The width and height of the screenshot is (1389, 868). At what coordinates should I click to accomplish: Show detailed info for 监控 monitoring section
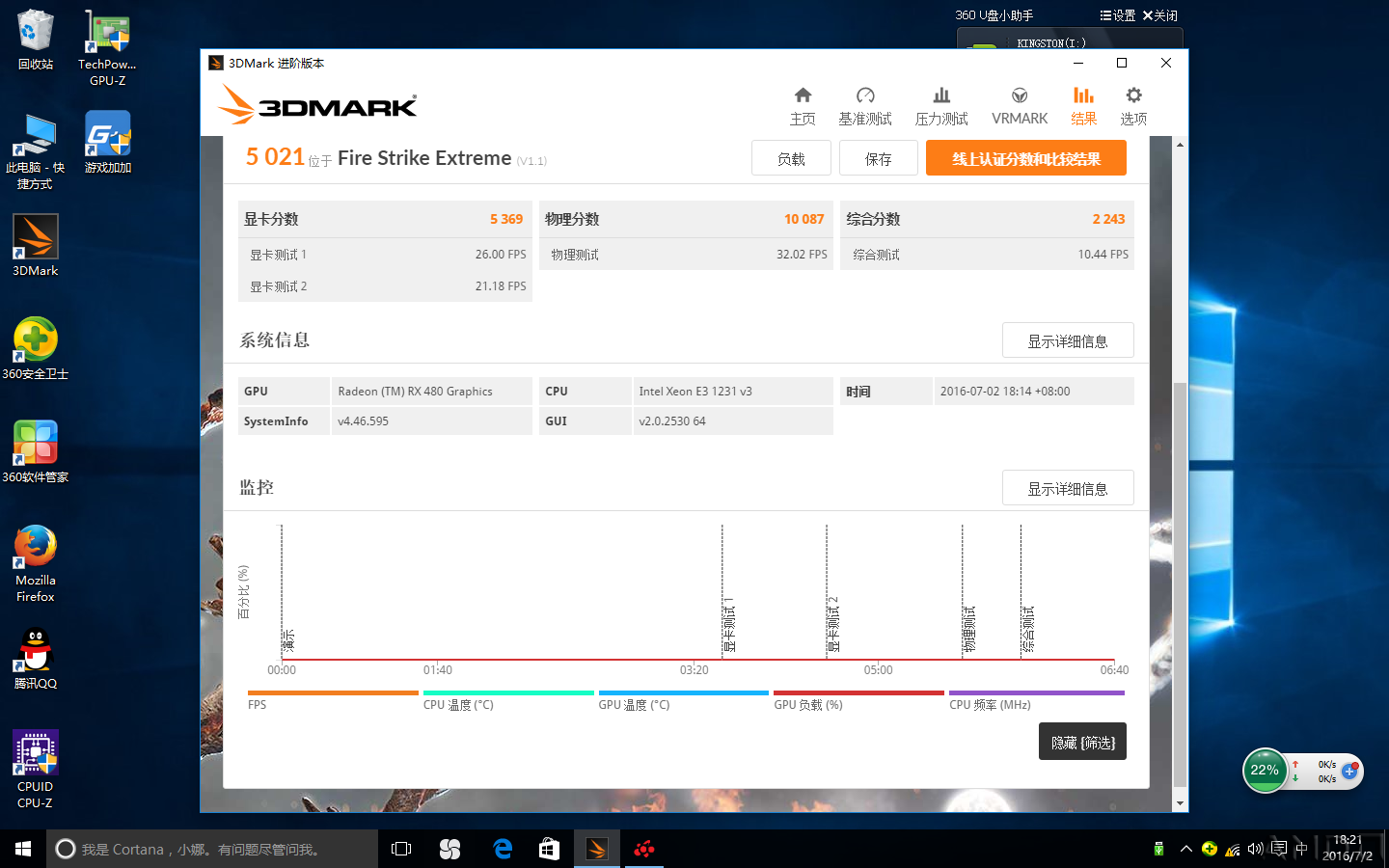(x=1068, y=488)
